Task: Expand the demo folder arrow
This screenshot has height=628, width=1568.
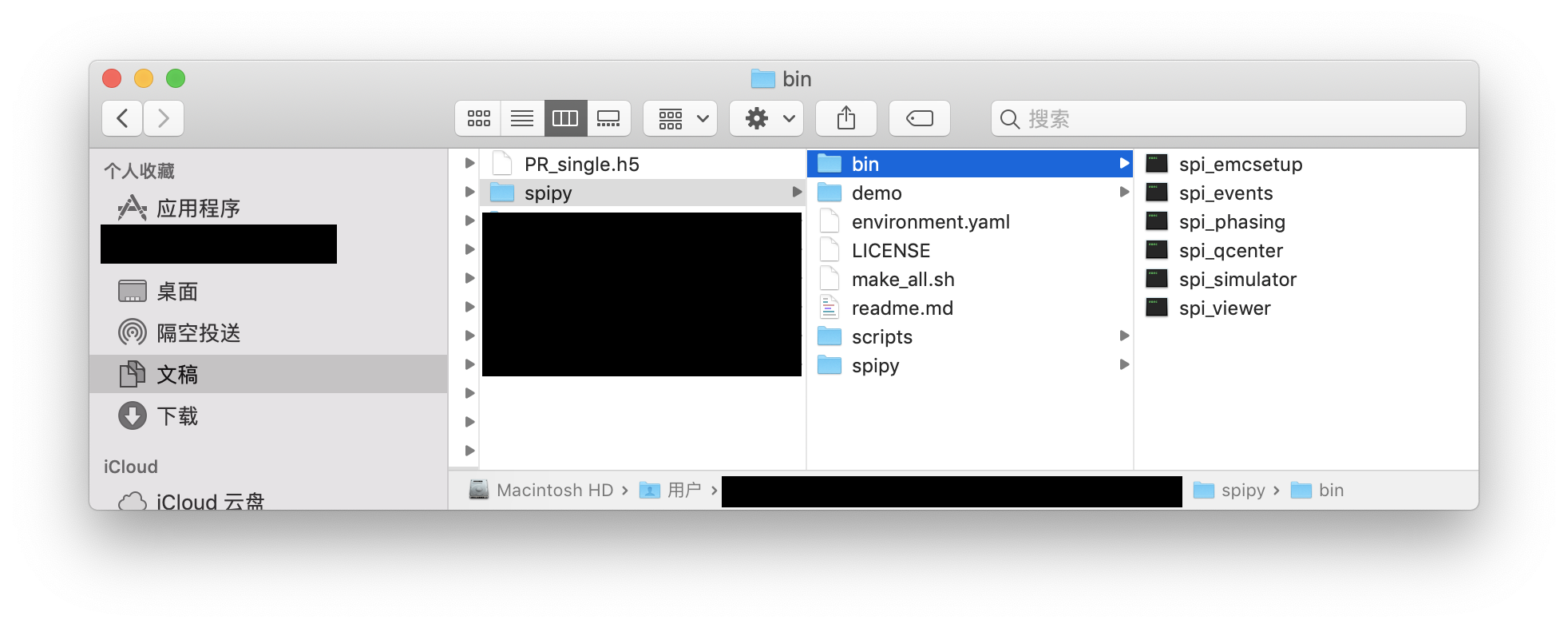Action: click(x=1124, y=192)
